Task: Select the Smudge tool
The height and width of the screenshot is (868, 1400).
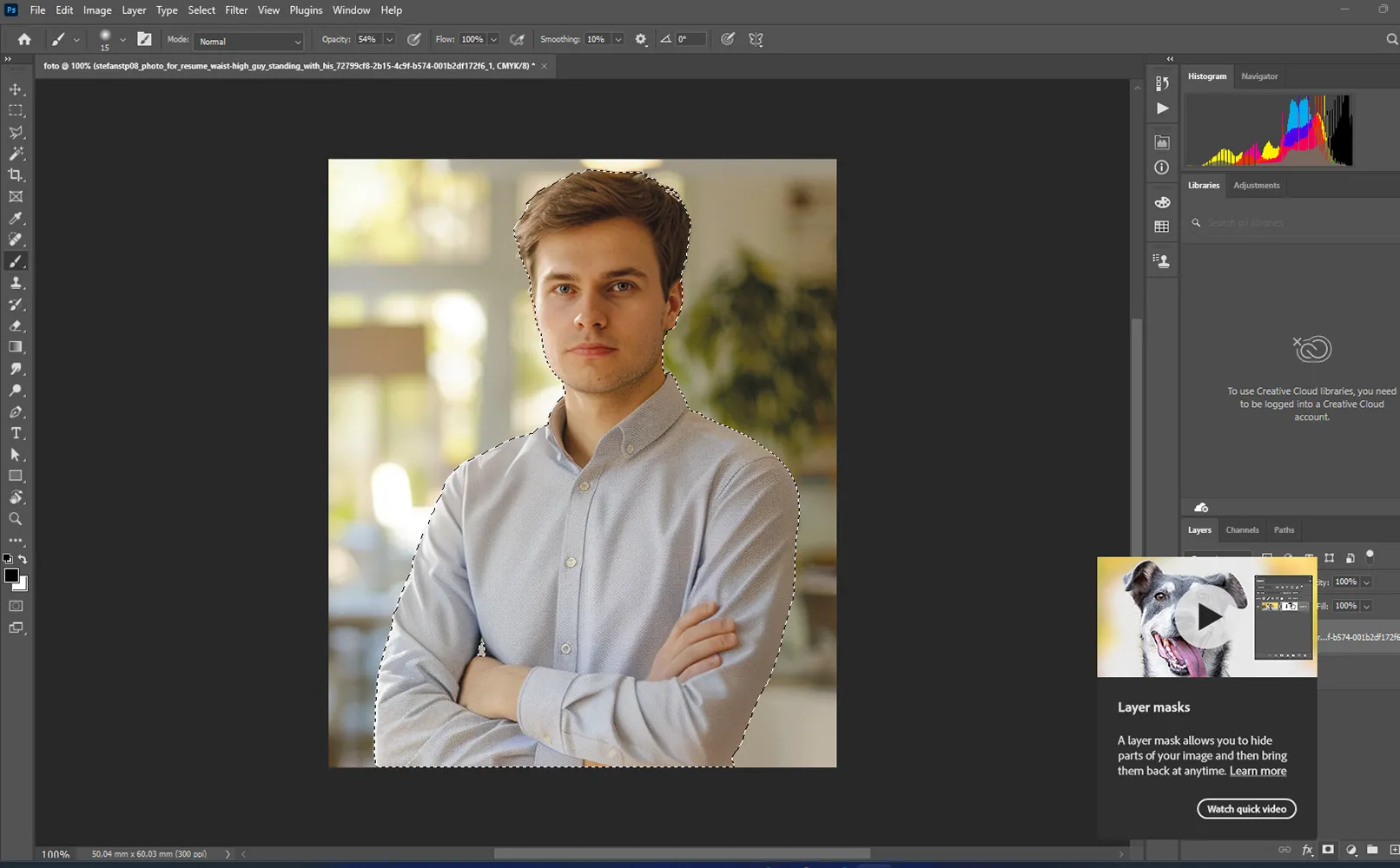Action: tap(16, 369)
